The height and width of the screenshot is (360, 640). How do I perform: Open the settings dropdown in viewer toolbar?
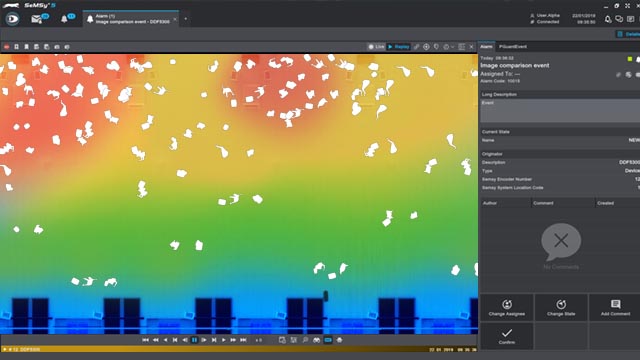[x=448, y=47]
